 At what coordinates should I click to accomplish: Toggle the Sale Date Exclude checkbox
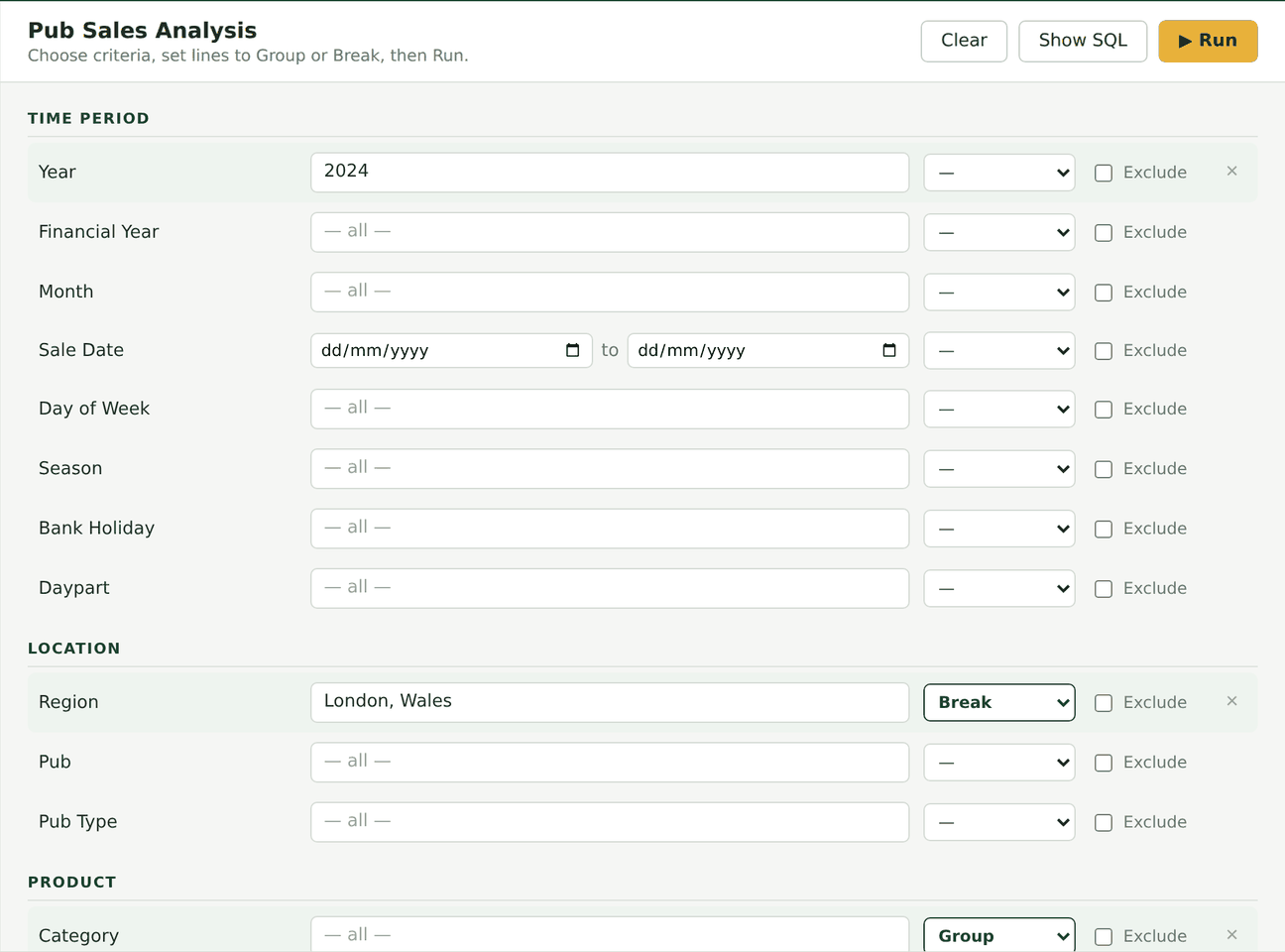[x=1104, y=351]
